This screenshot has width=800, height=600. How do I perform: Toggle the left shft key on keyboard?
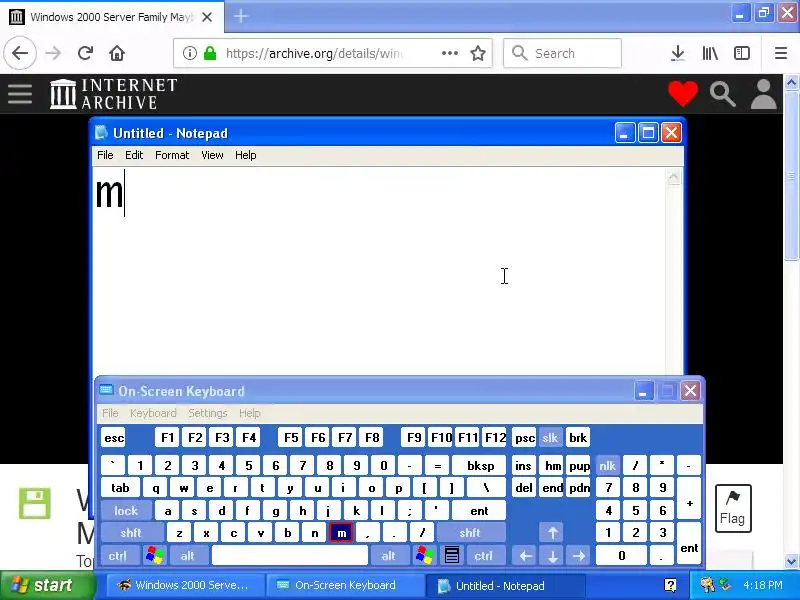131,533
